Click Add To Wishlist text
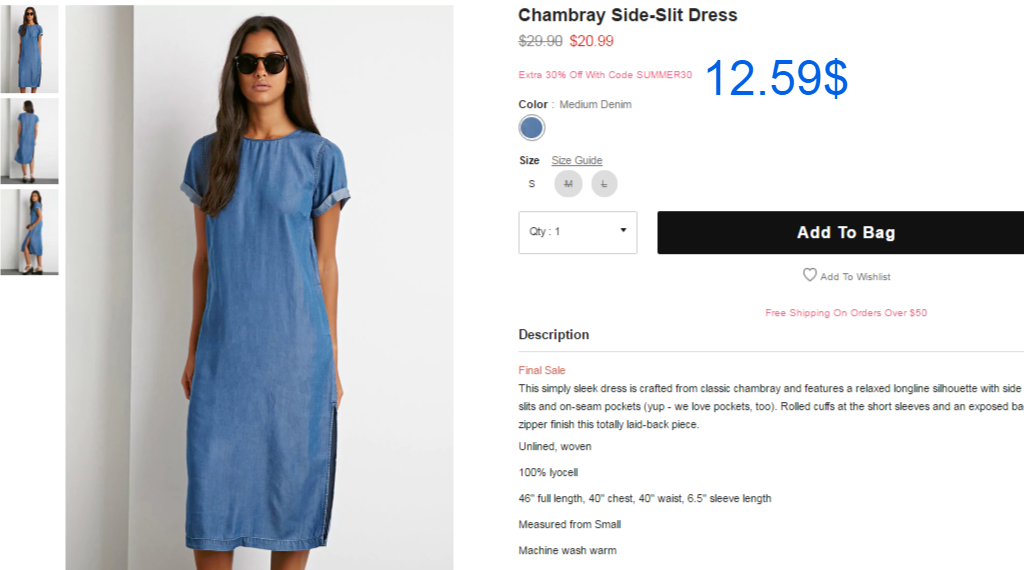This screenshot has width=1024, height=570. (x=855, y=277)
